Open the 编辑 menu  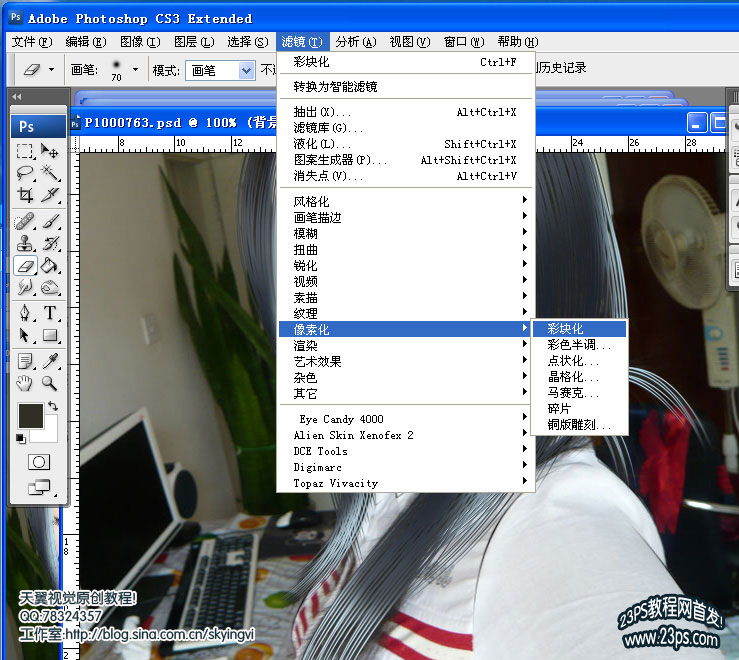(86, 42)
